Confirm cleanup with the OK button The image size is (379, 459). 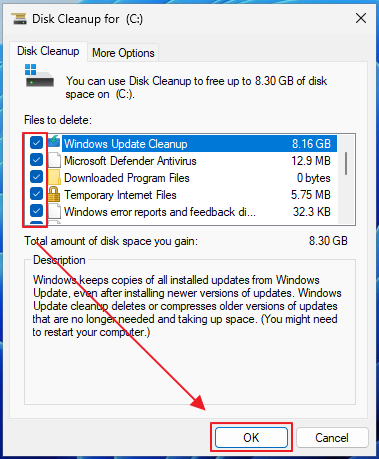(x=251, y=437)
